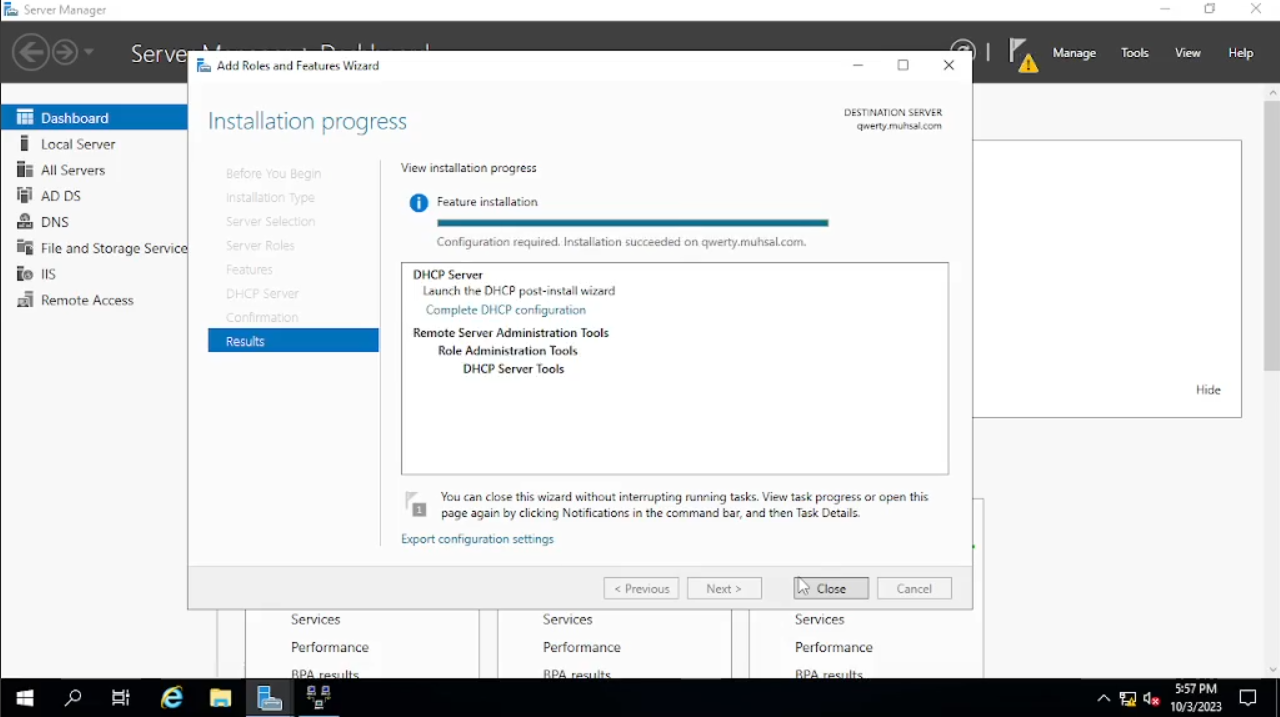The width and height of the screenshot is (1280, 717).
Task: Click the Windows Start button
Action: [25, 698]
